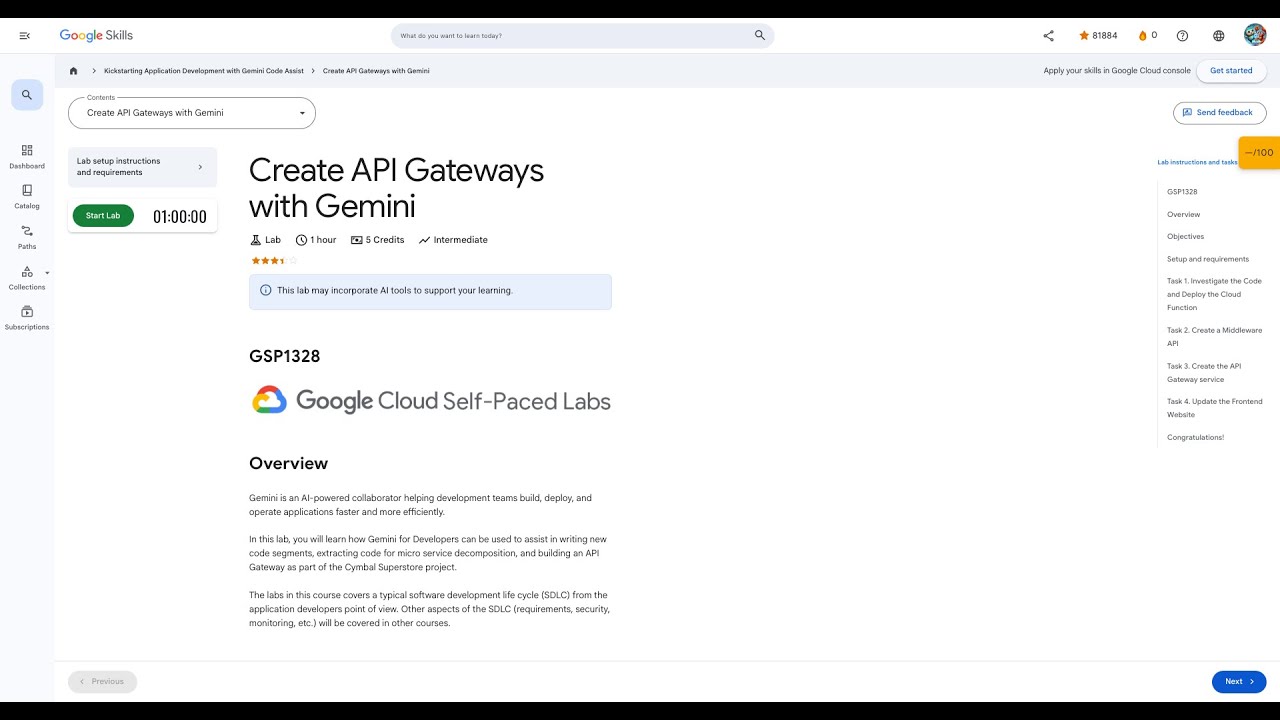Click 'Apply your skills in Google Cloud console'
The width and height of the screenshot is (1280, 720).
coord(1117,71)
